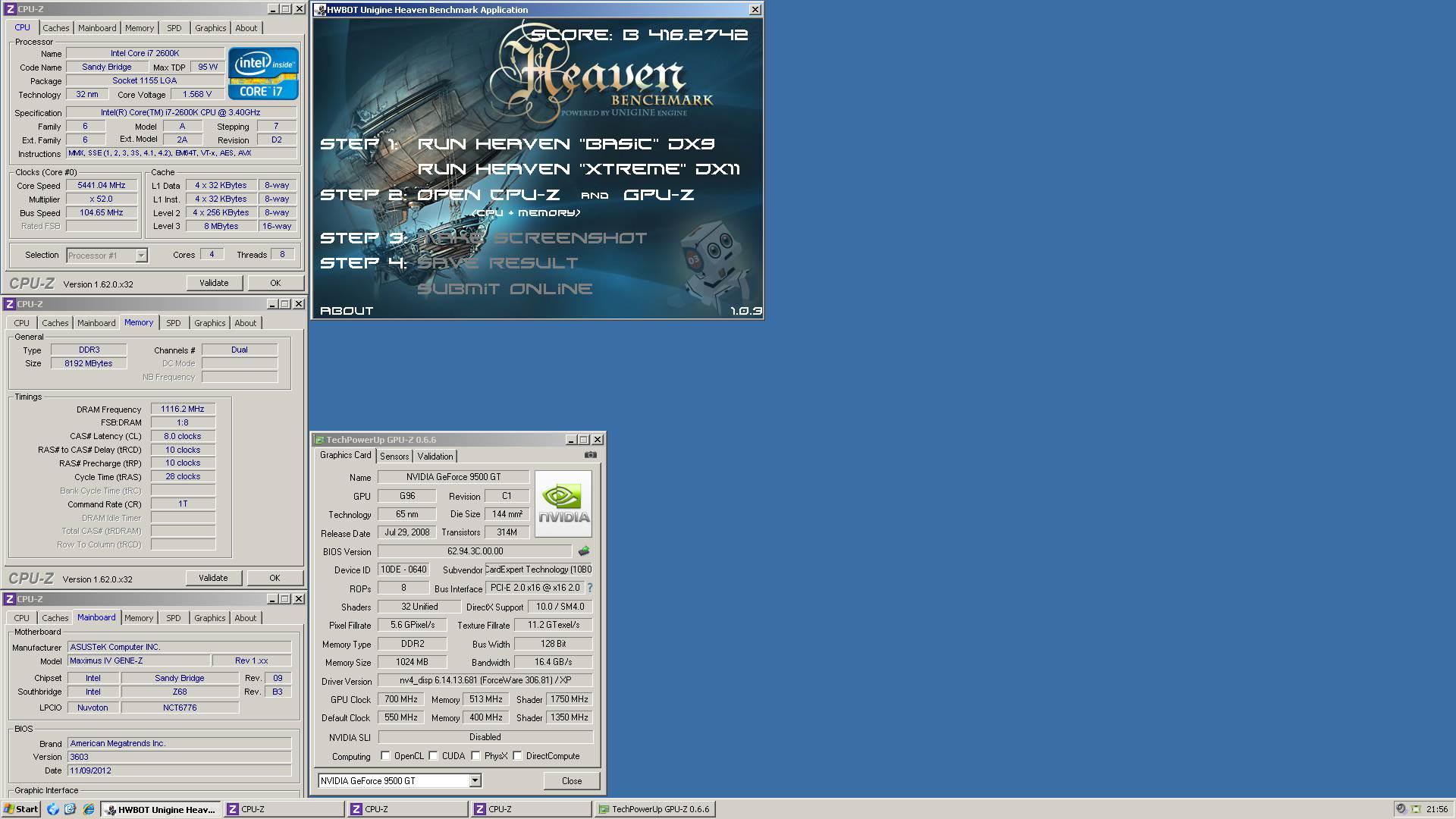Click the Bus Interface question mark icon
This screenshot has width=1456, height=819.
[x=590, y=588]
